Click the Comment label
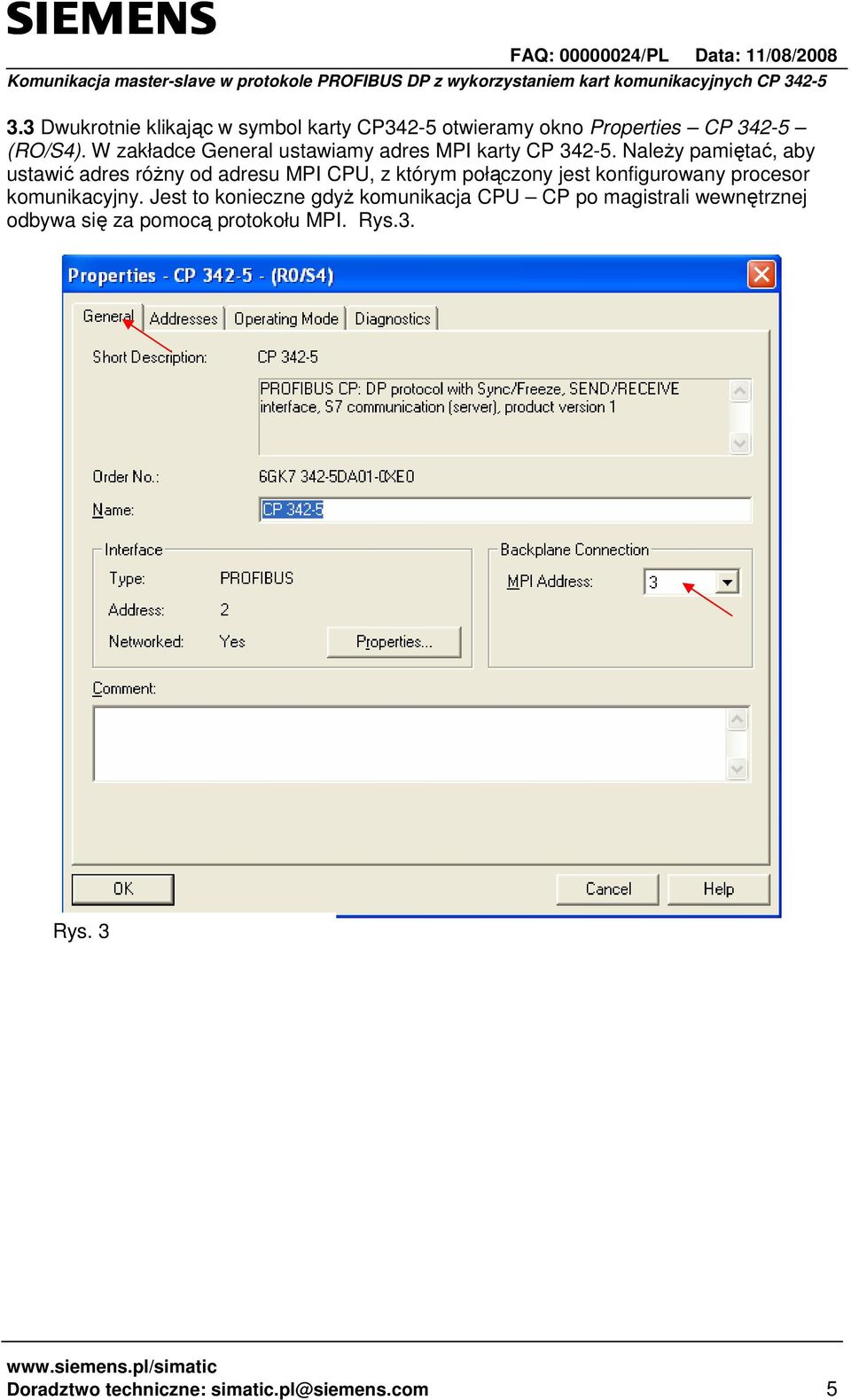Screen dimensions: 851x1400 (124, 688)
